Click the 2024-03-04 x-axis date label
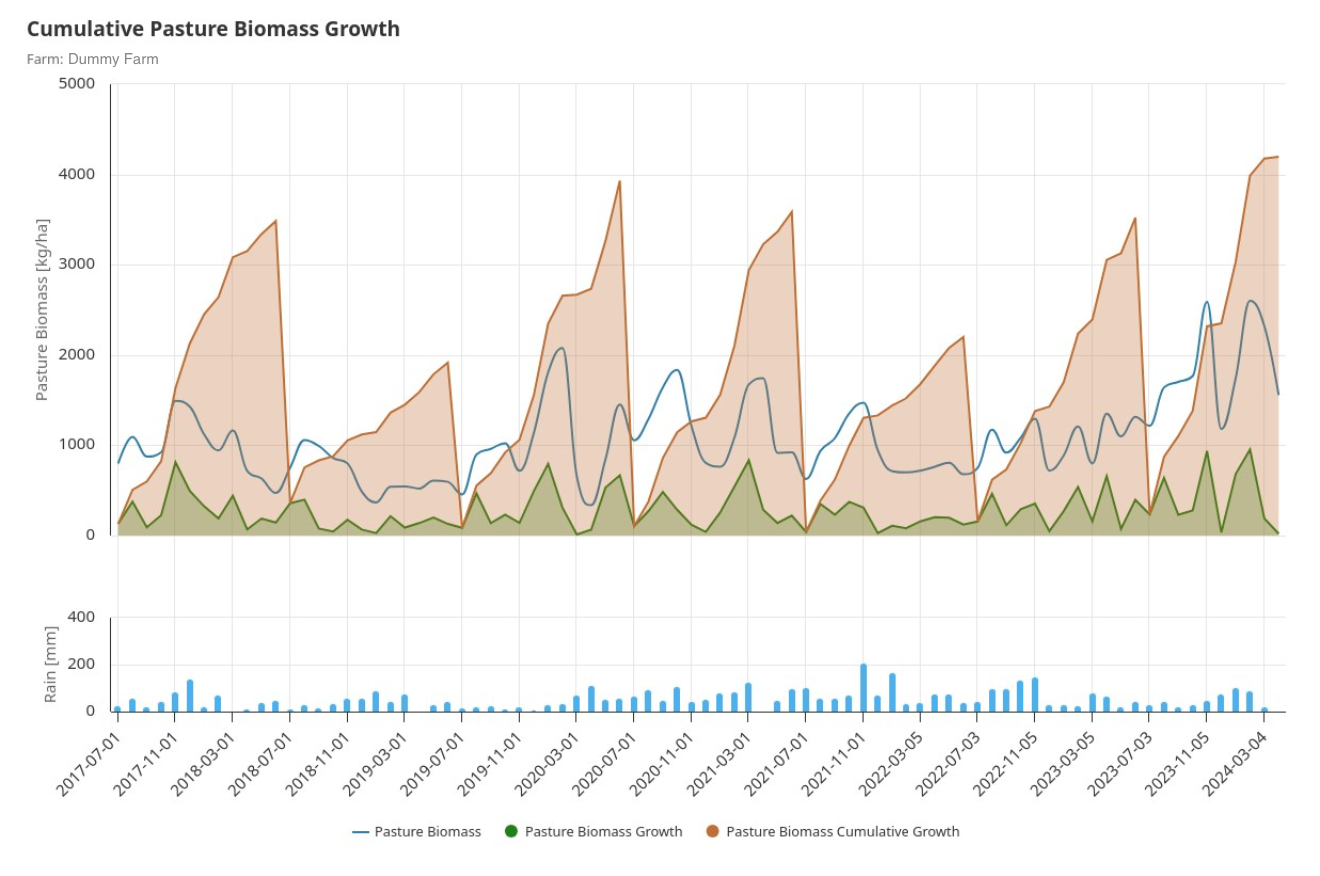Image resolution: width=1320 pixels, height=876 pixels. 1236,759
